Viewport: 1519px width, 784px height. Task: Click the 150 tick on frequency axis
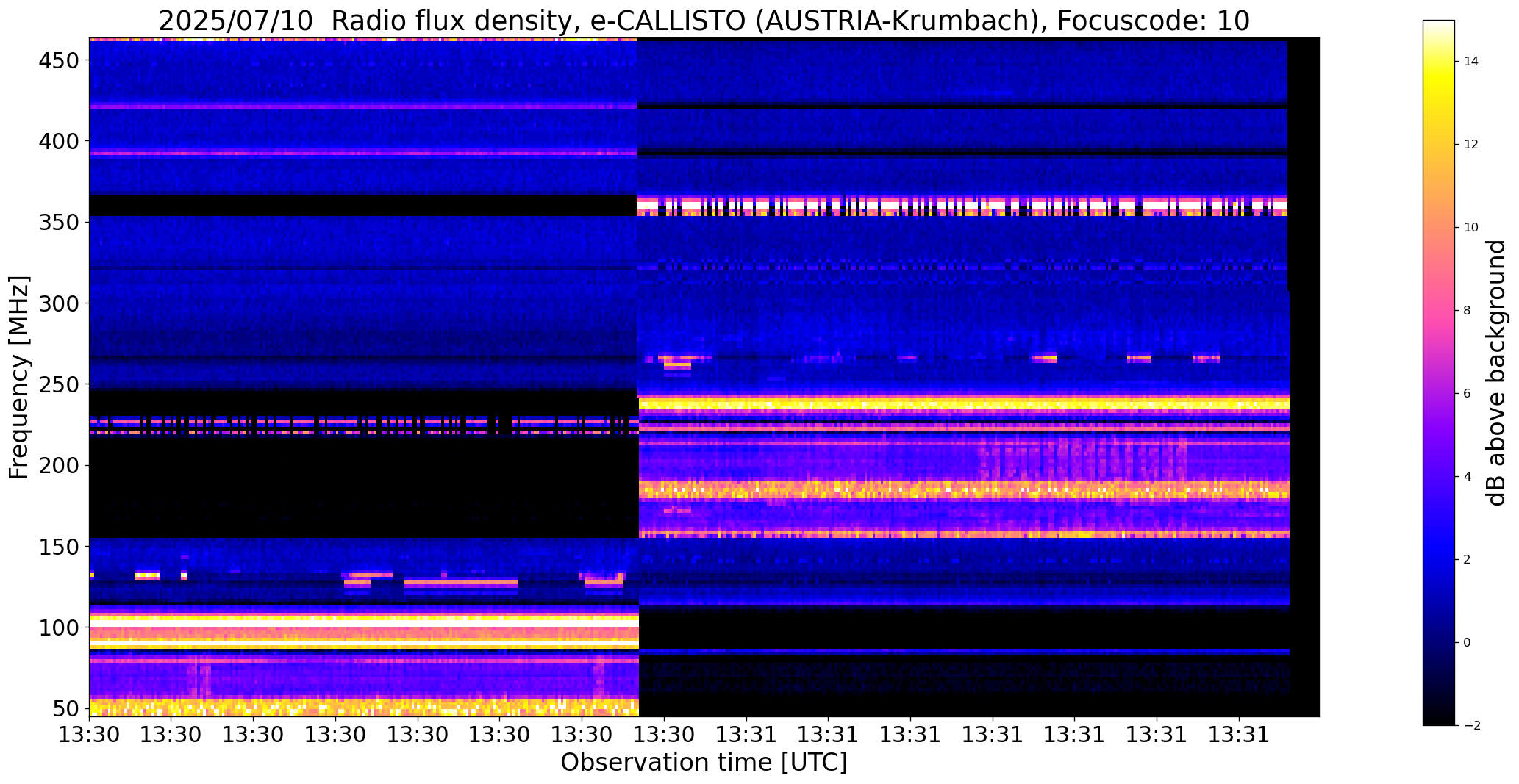(57, 547)
